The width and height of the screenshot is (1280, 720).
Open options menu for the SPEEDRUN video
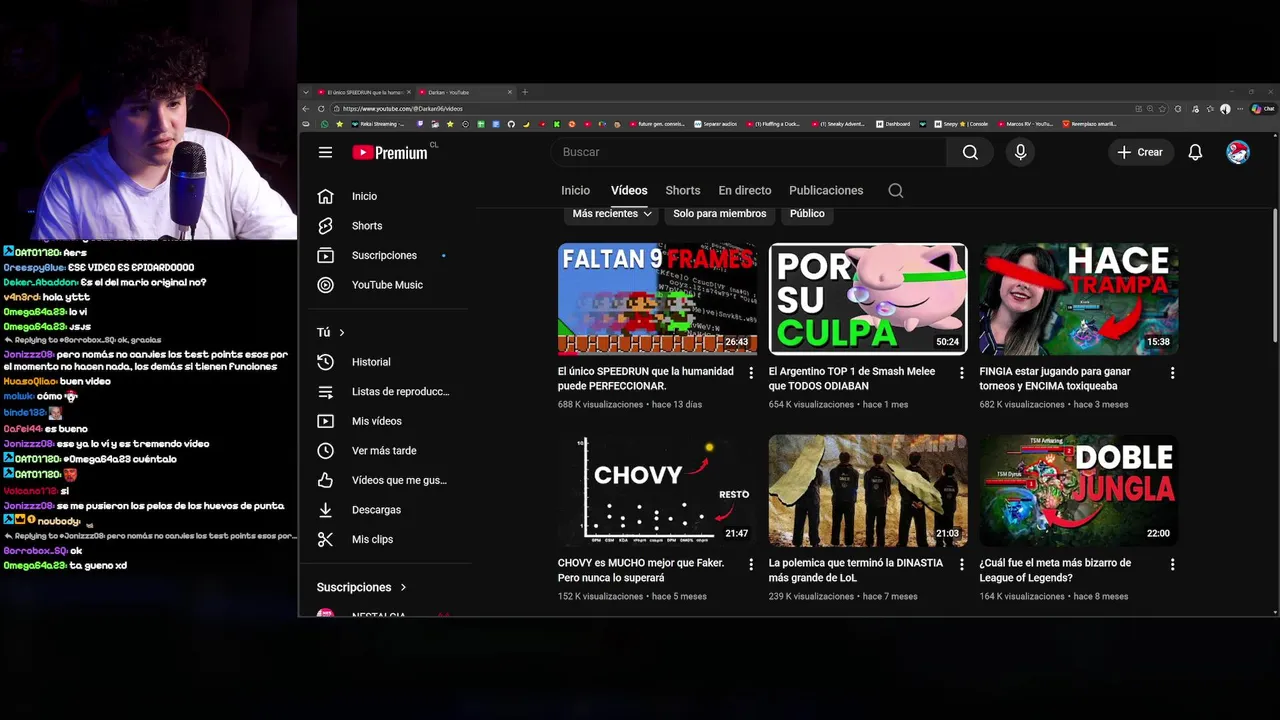pos(751,372)
